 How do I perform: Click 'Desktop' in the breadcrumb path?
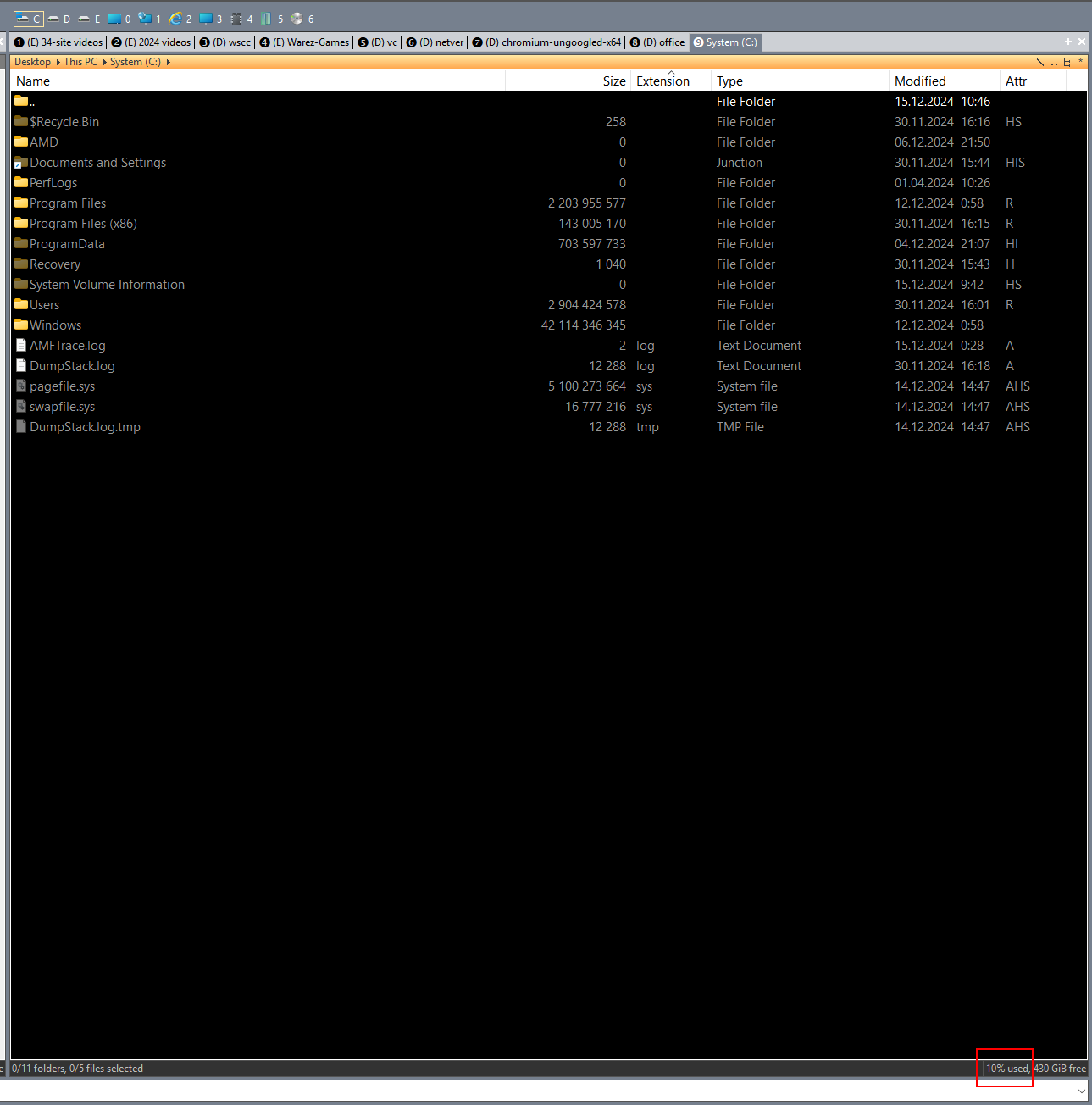tap(32, 62)
